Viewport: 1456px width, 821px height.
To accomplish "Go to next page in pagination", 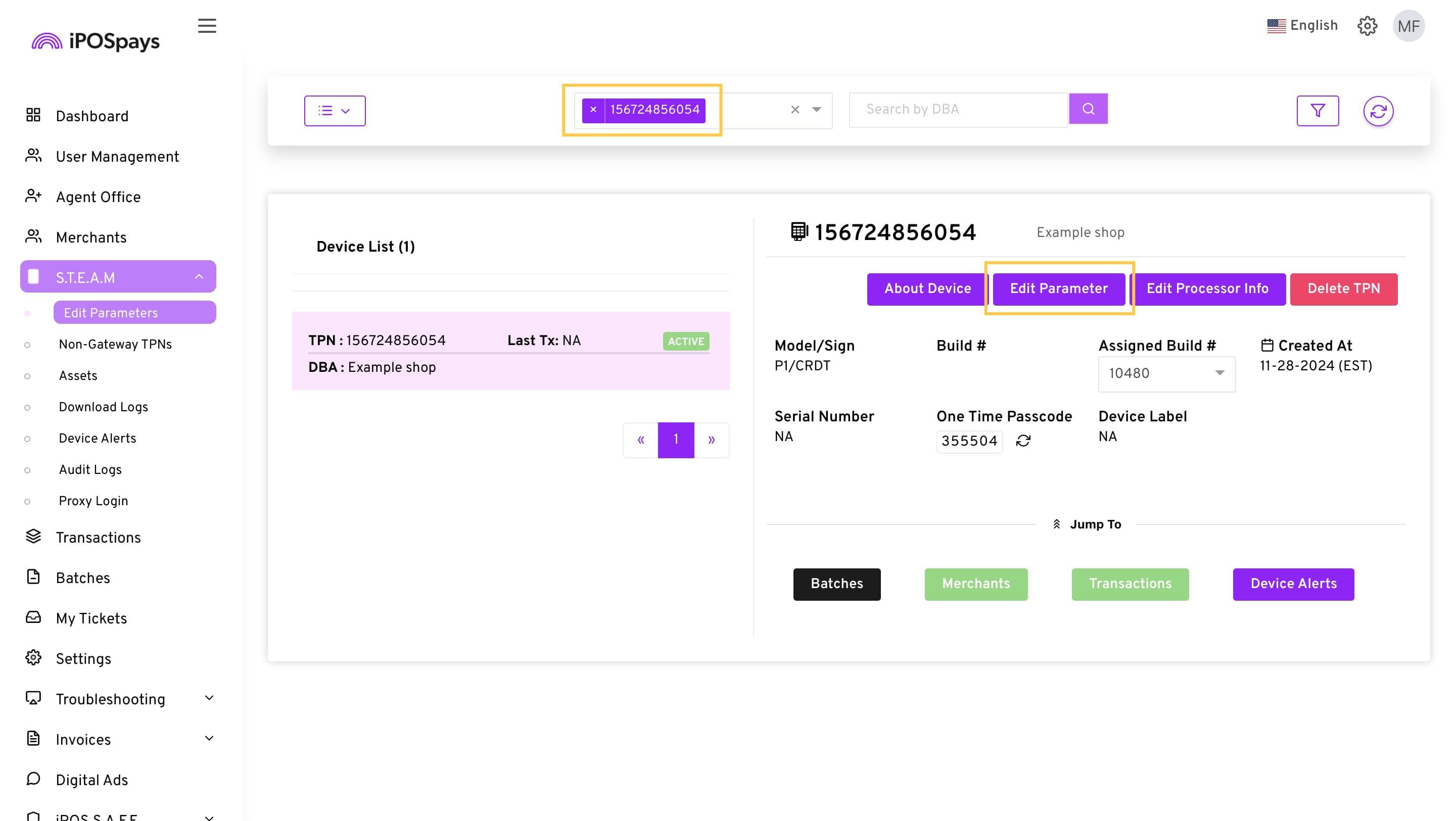I will click(x=711, y=440).
